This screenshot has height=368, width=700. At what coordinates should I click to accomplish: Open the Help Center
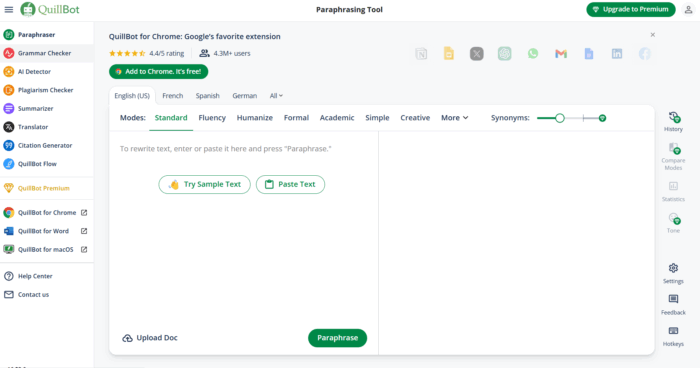(47, 276)
